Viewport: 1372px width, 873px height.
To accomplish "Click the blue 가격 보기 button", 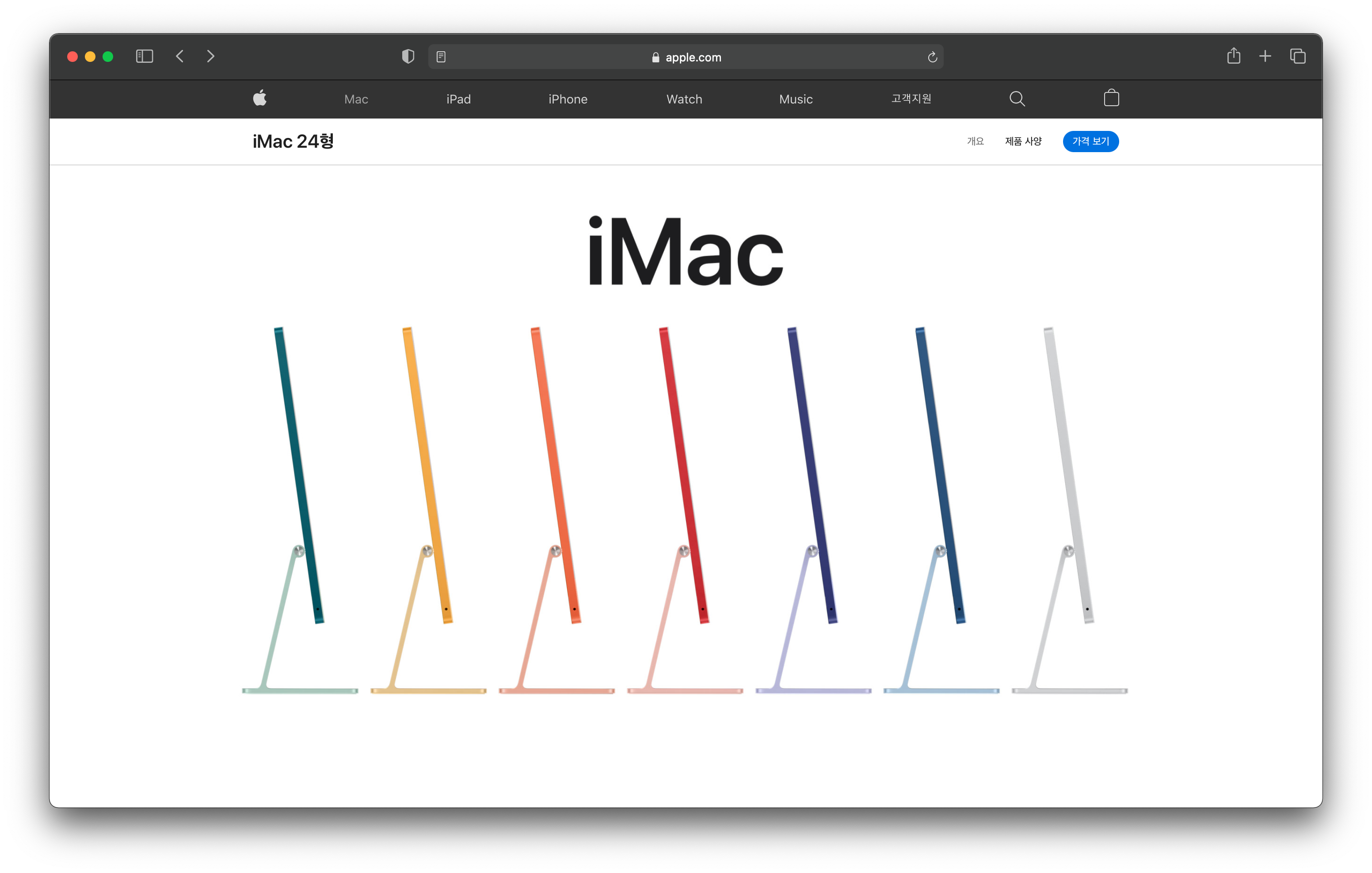I will [x=1090, y=142].
